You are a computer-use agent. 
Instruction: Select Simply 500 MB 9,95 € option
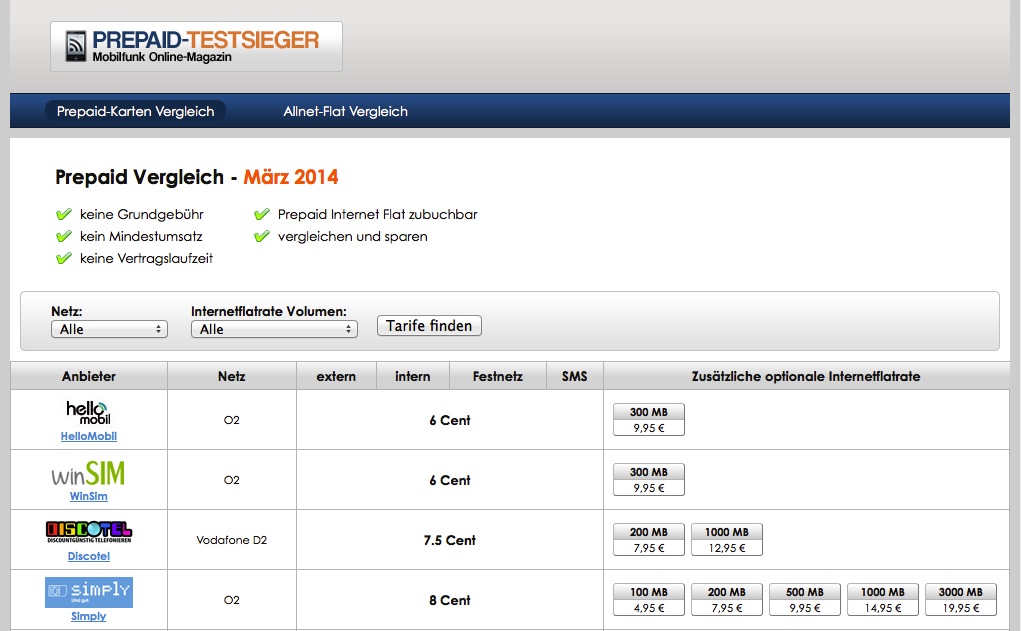click(805, 599)
